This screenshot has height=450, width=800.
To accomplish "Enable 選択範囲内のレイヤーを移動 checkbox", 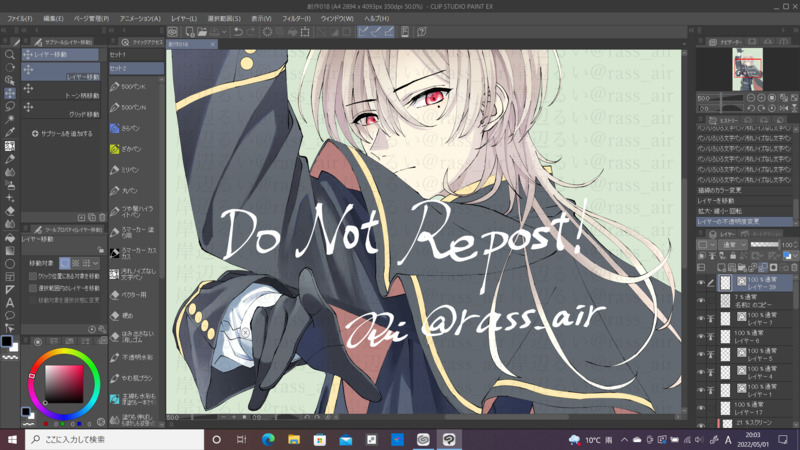I will click(x=33, y=288).
